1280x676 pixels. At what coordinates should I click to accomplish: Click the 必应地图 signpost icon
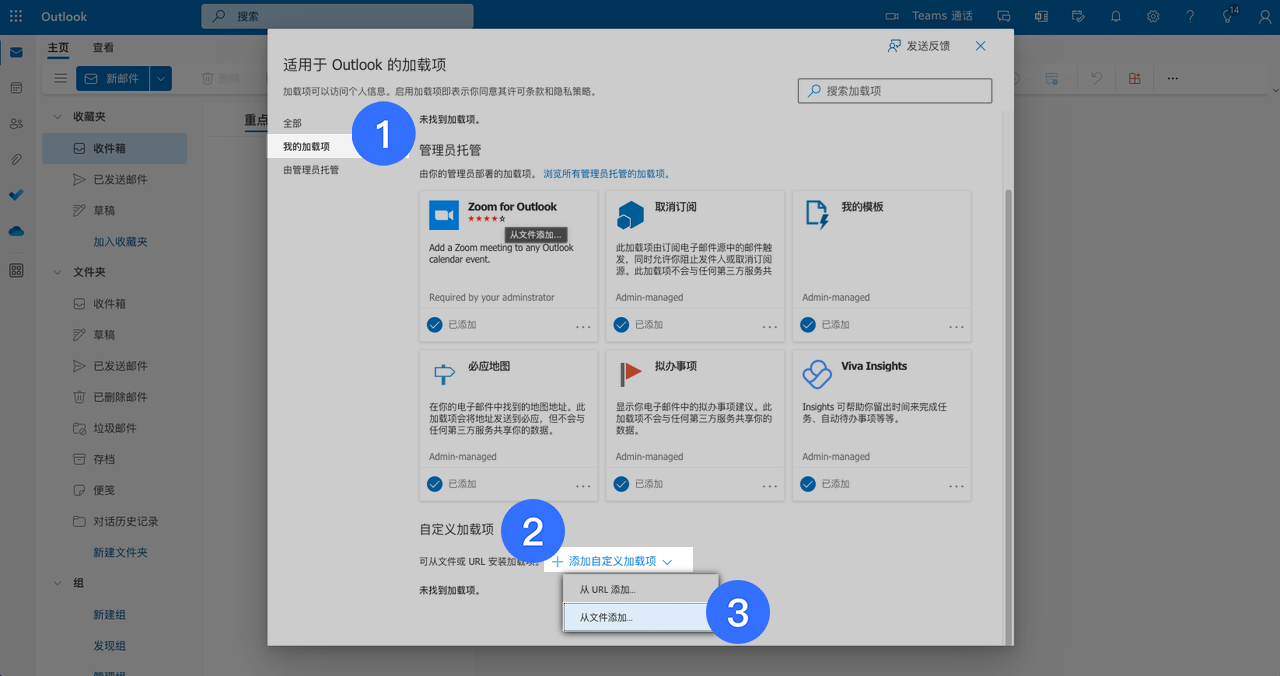pos(444,374)
